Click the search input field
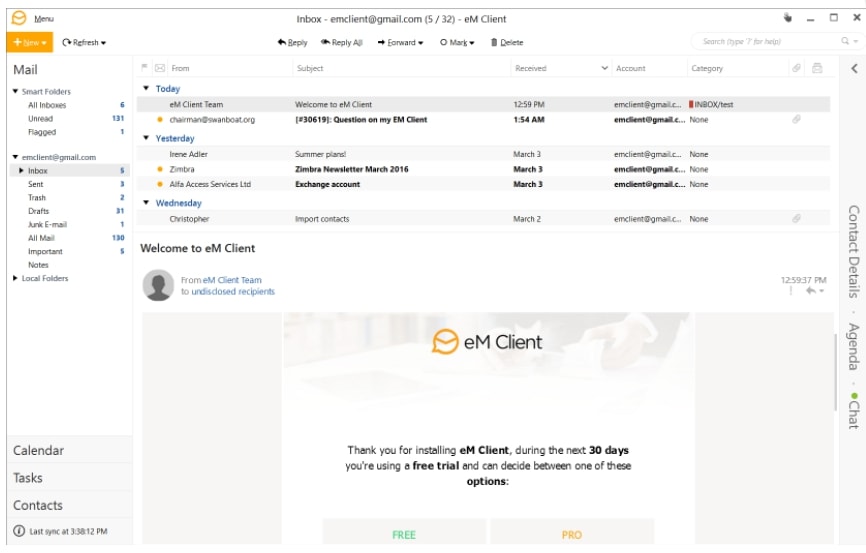The width and height of the screenshot is (866, 553). click(x=768, y=41)
